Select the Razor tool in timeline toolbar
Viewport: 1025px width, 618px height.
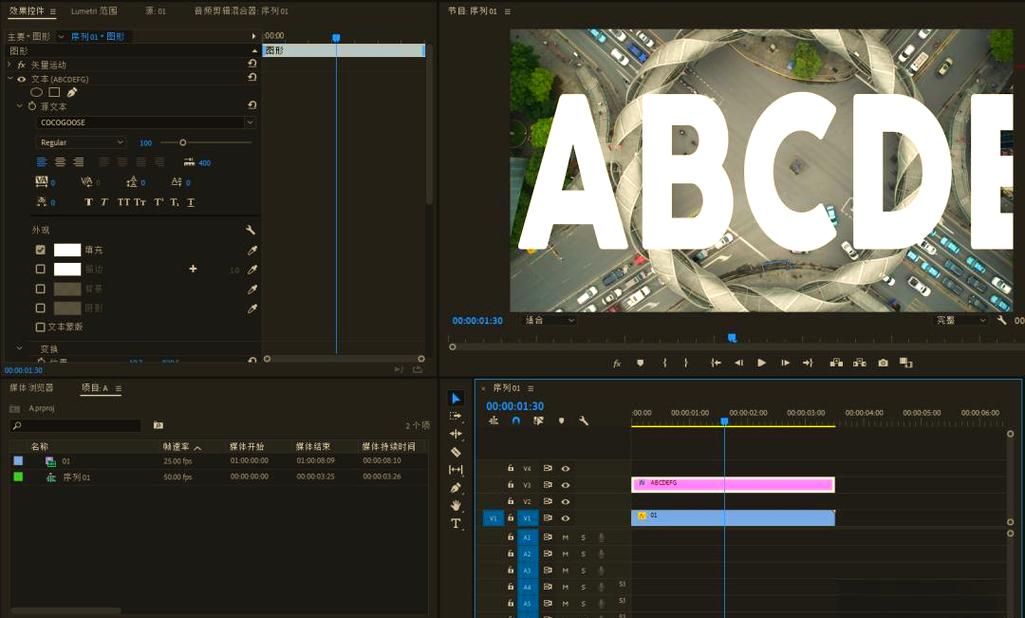coord(456,452)
